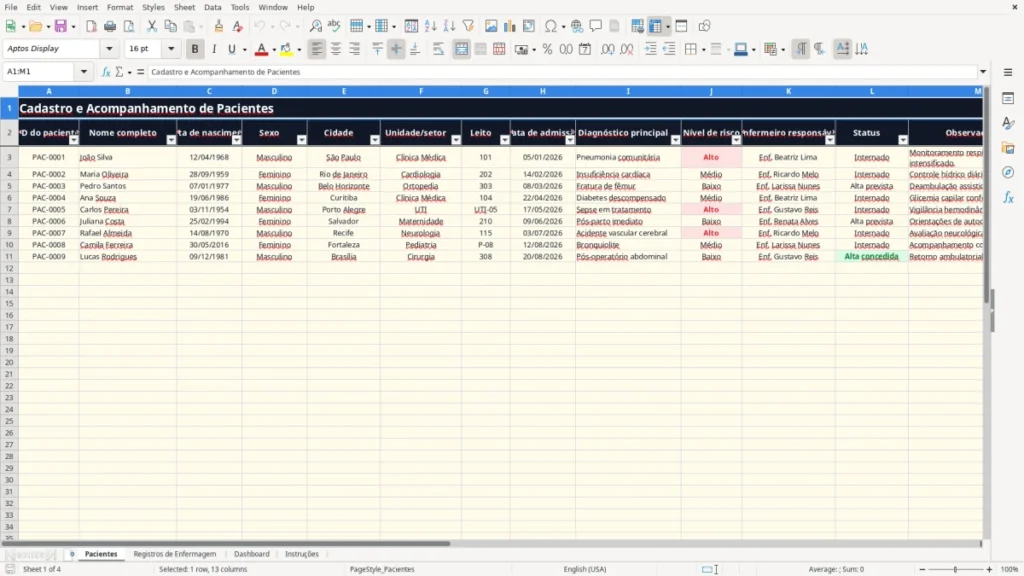Select cell with Alta concedida status

click(871, 257)
